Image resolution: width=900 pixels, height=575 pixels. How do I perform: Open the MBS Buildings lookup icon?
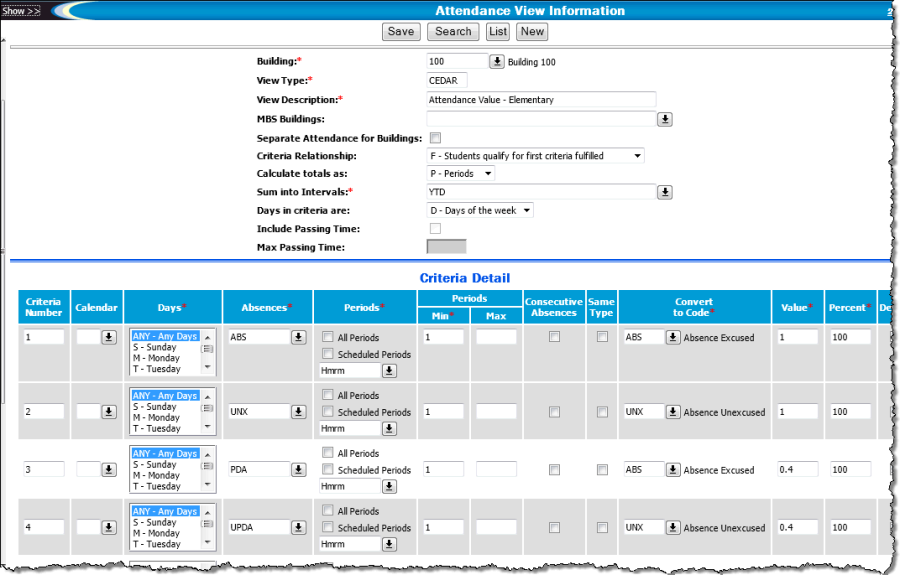(664, 119)
